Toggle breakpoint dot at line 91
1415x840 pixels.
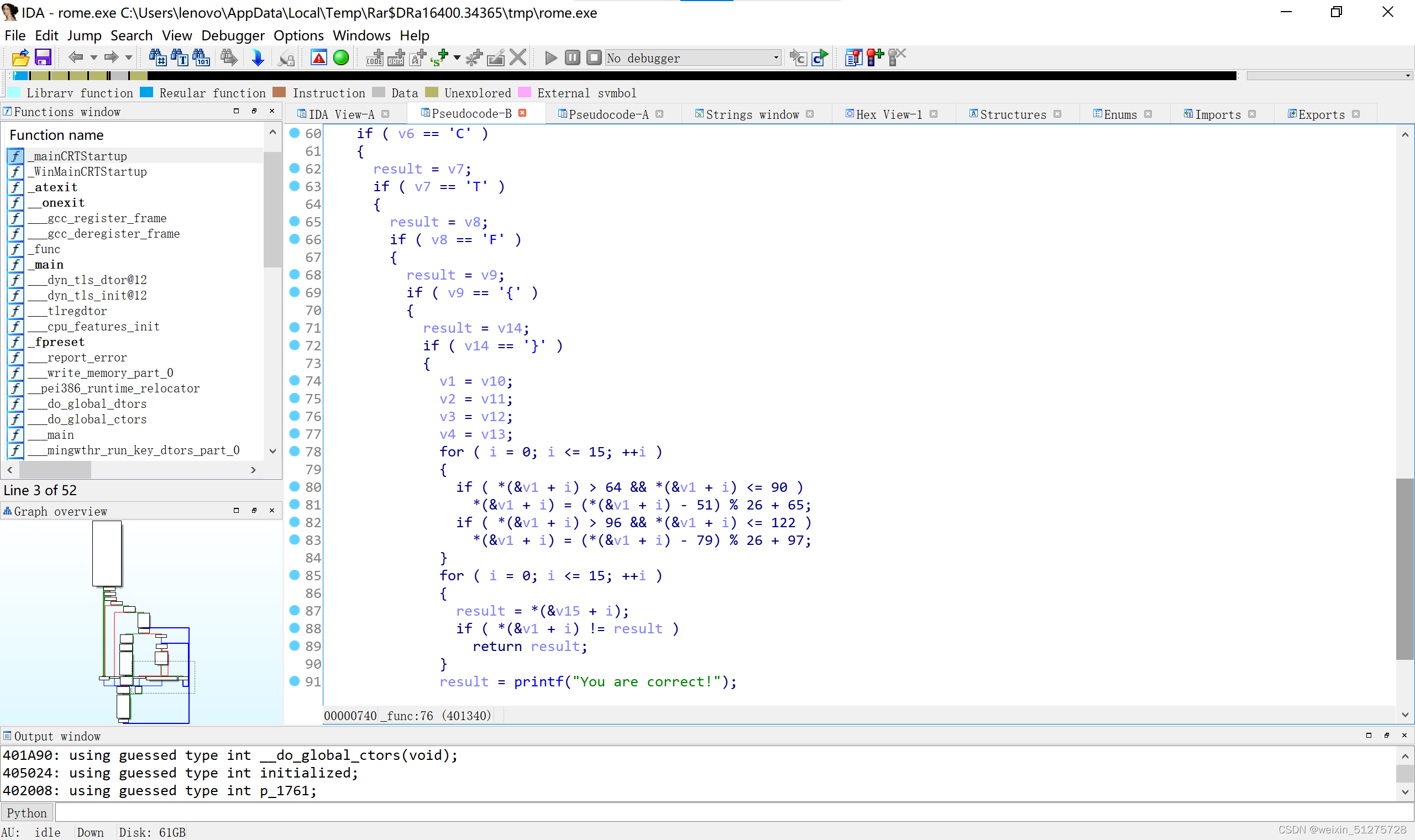(x=294, y=681)
